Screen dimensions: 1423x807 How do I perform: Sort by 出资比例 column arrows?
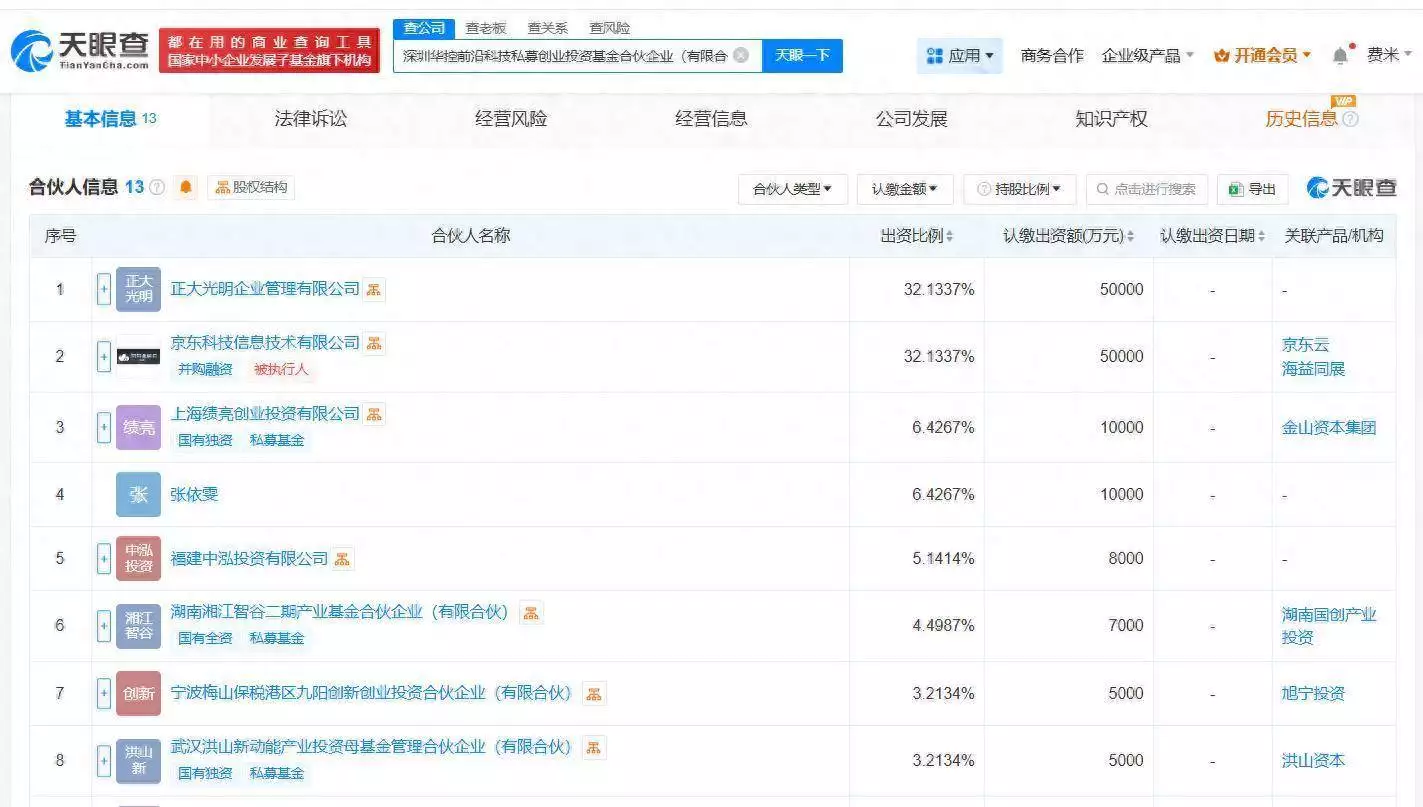(949, 236)
